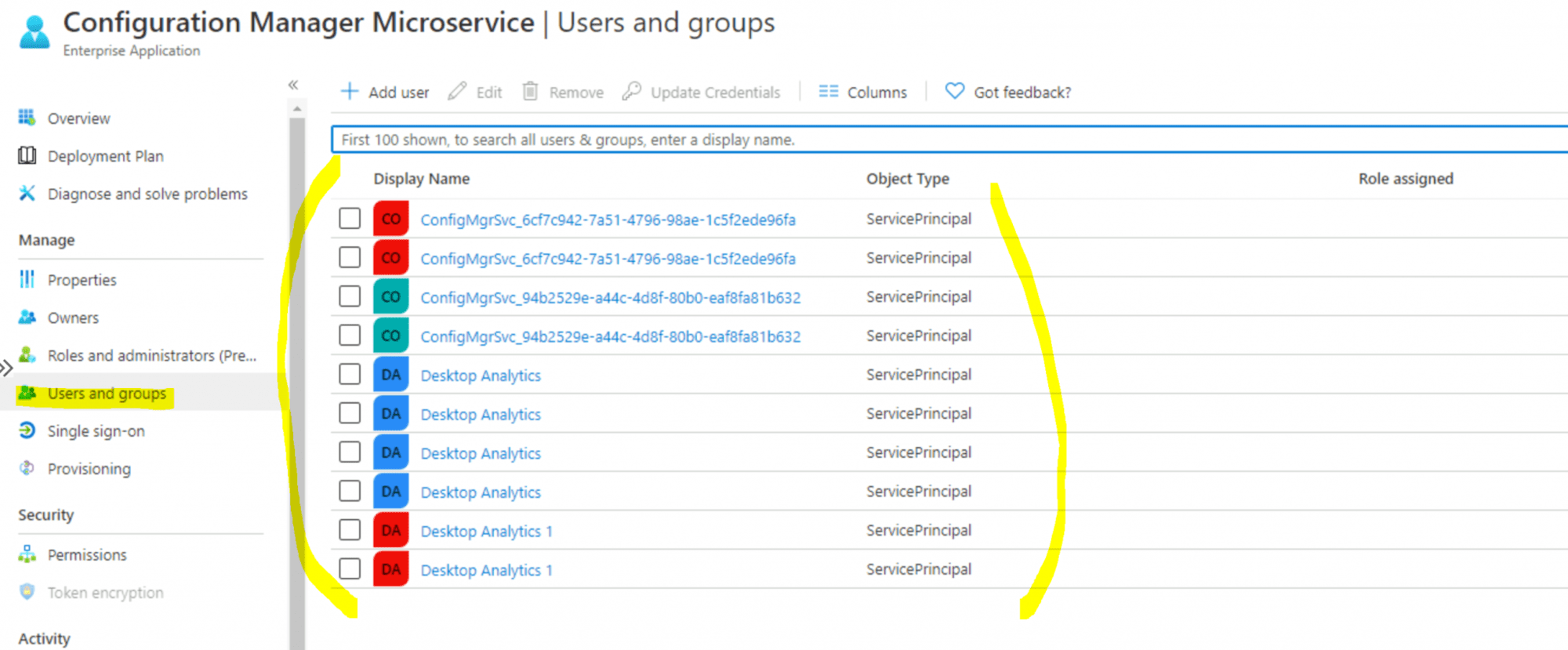Click the plus icon for Add user
The height and width of the screenshot is (650, 1568).
click(x=350, y=92)
